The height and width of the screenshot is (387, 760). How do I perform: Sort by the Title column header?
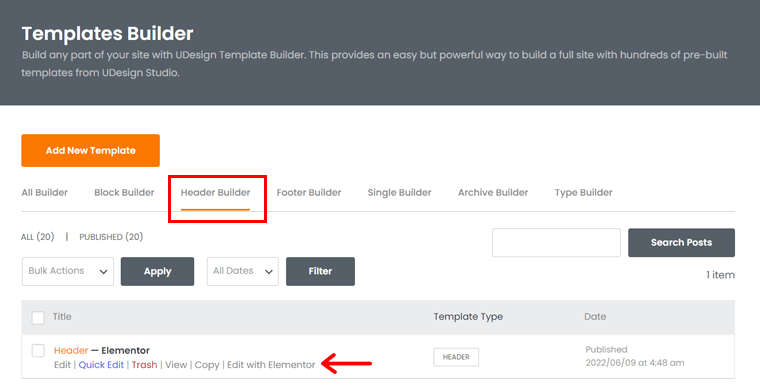pos(62,317)
